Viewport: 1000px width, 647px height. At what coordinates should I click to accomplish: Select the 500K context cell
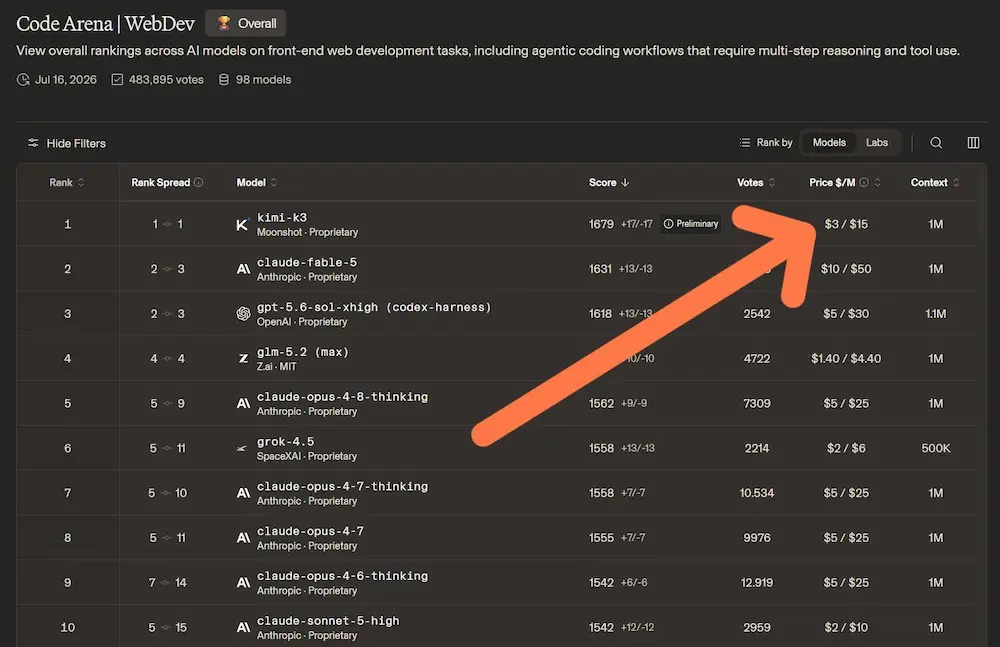coord(936,448)
